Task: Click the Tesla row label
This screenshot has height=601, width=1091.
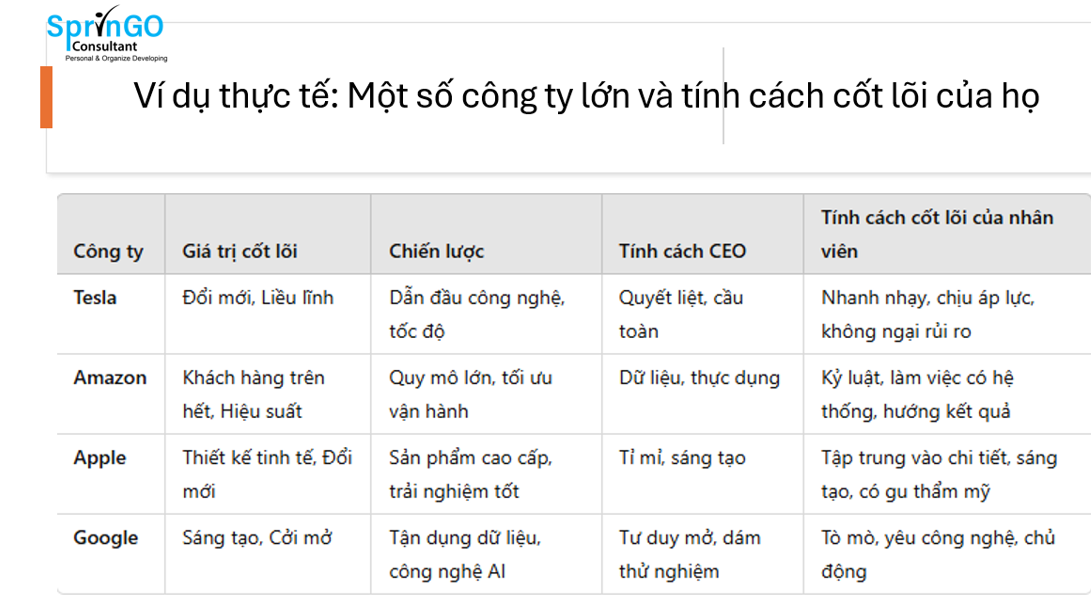Action: click(95, 298)
